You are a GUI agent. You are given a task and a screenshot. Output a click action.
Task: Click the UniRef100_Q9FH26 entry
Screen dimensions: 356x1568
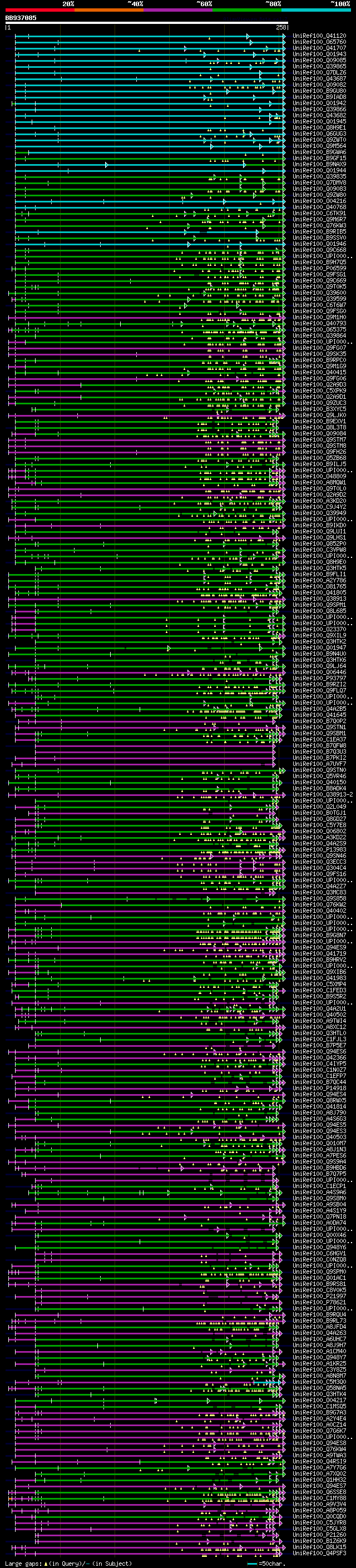(319, 452)
